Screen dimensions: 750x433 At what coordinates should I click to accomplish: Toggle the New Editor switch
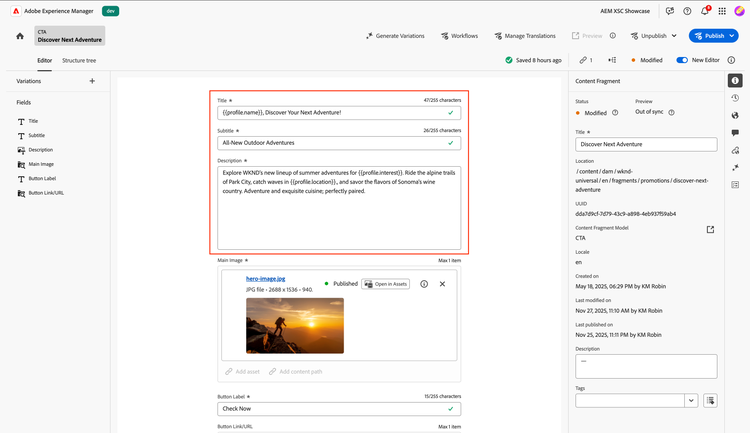(682, 60)
